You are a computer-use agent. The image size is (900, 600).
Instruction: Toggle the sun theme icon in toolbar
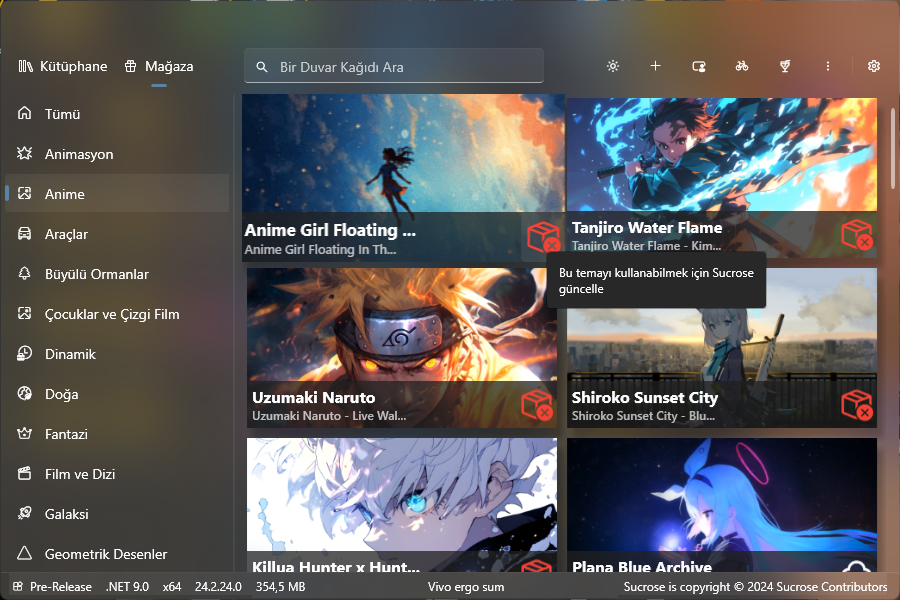[x=612, y=67]
